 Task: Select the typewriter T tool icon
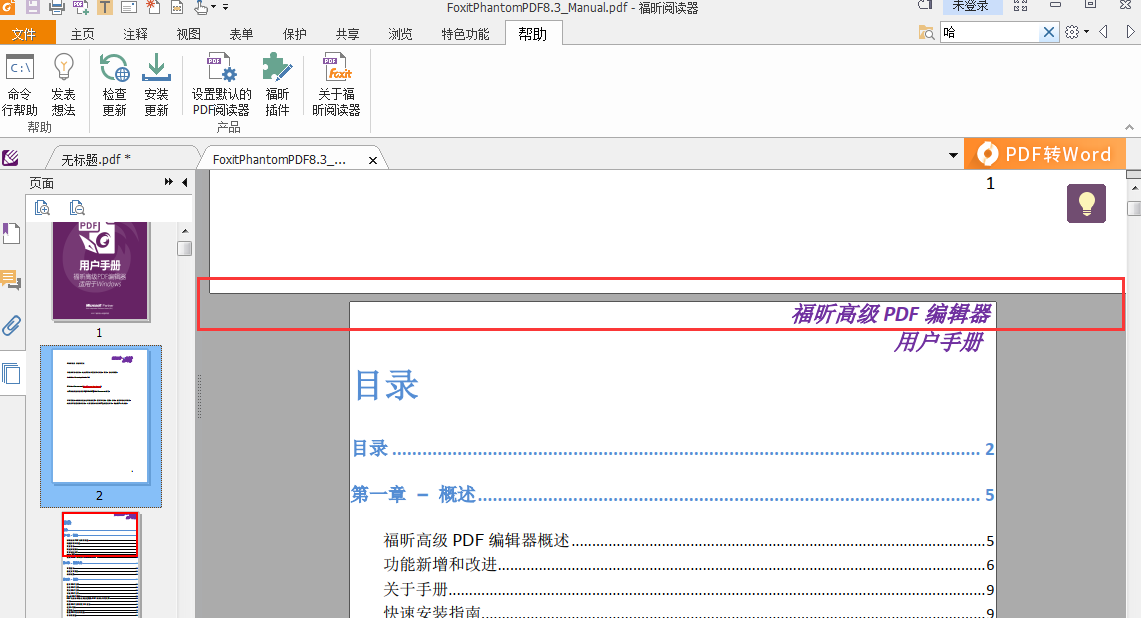click(105, 7)
